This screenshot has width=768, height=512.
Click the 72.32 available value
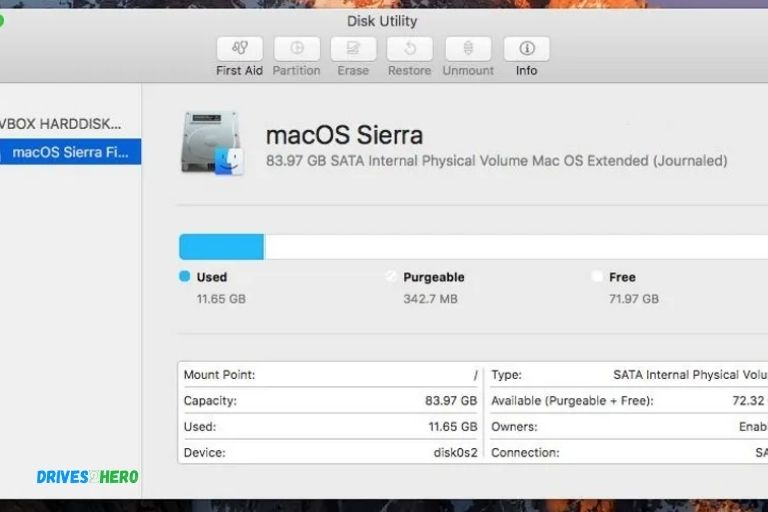750,401
